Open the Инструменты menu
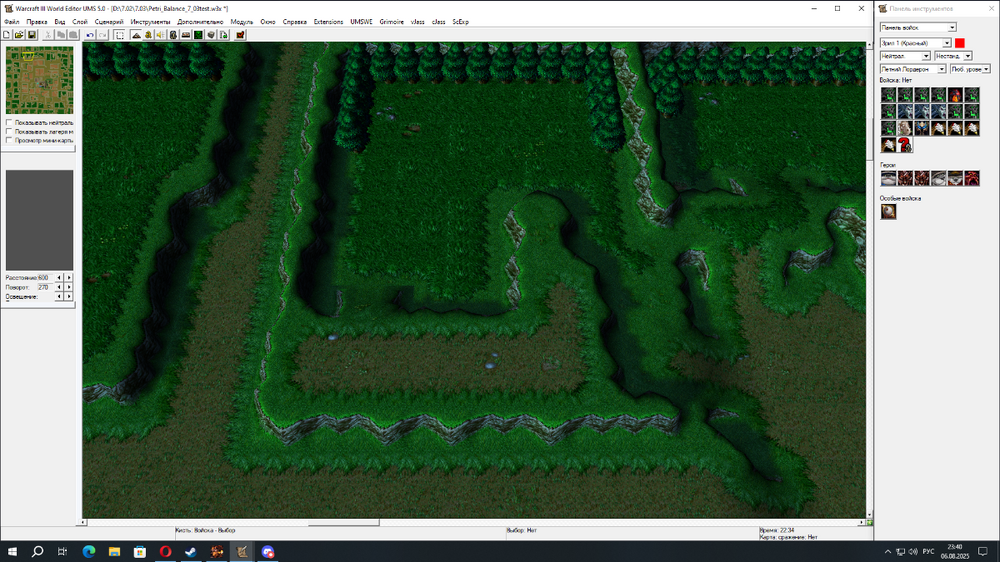This screenshot has height=562, width=1000. [x=150, y=21]
